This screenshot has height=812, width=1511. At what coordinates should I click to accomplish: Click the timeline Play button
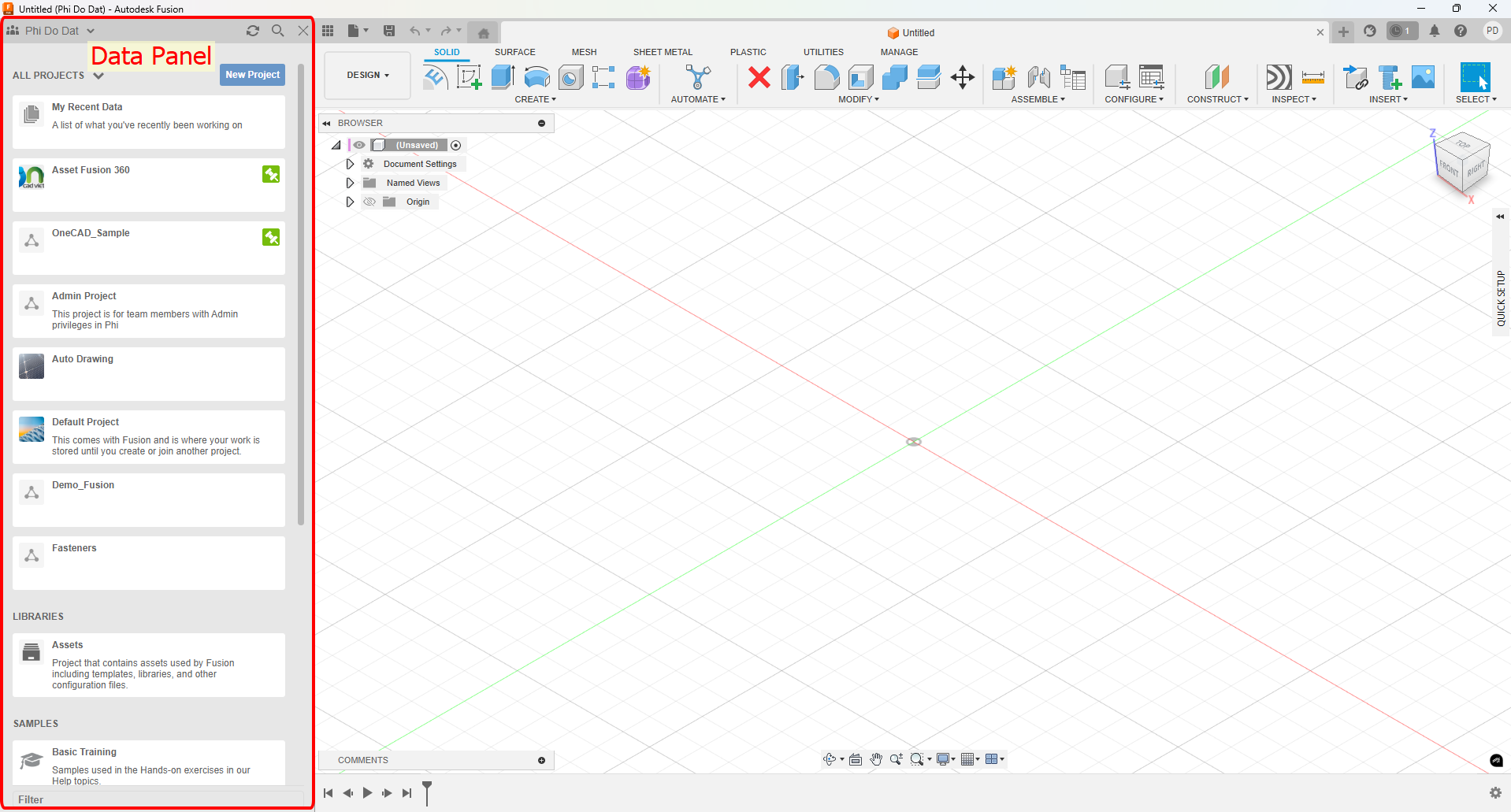[x=367, y=793]
